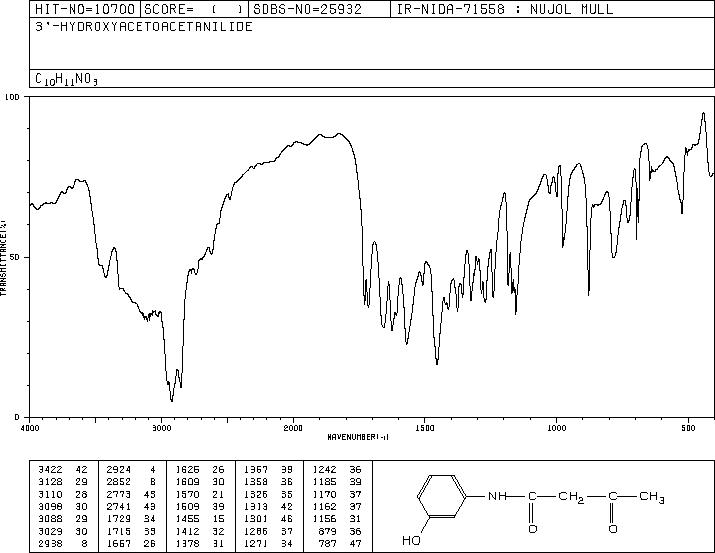Click the IR-NIDA-71558 NUJOL MULL label
Screen dimensions: 715x553
[505, 9]
